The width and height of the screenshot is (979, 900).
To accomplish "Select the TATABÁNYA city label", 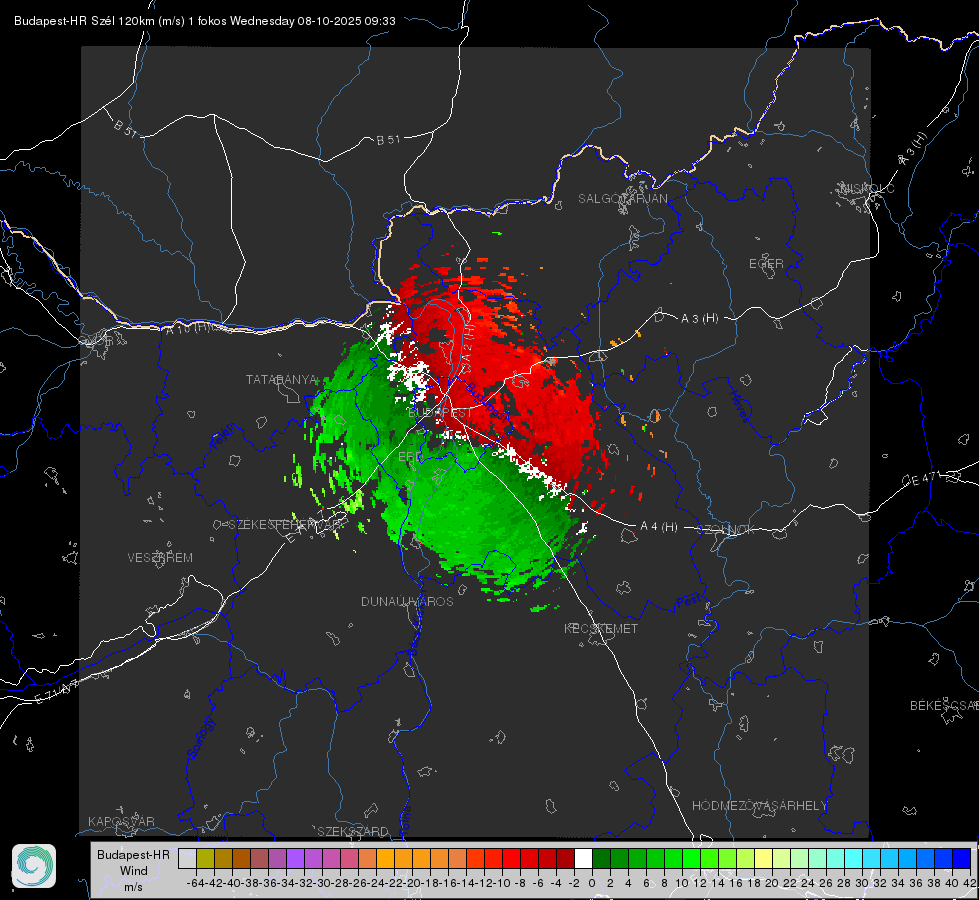I will 282,380.
